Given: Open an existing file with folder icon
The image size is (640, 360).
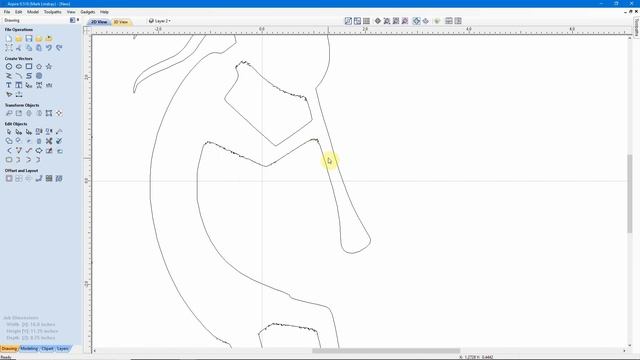Looking at the screenshot, I should click(19, 38).
